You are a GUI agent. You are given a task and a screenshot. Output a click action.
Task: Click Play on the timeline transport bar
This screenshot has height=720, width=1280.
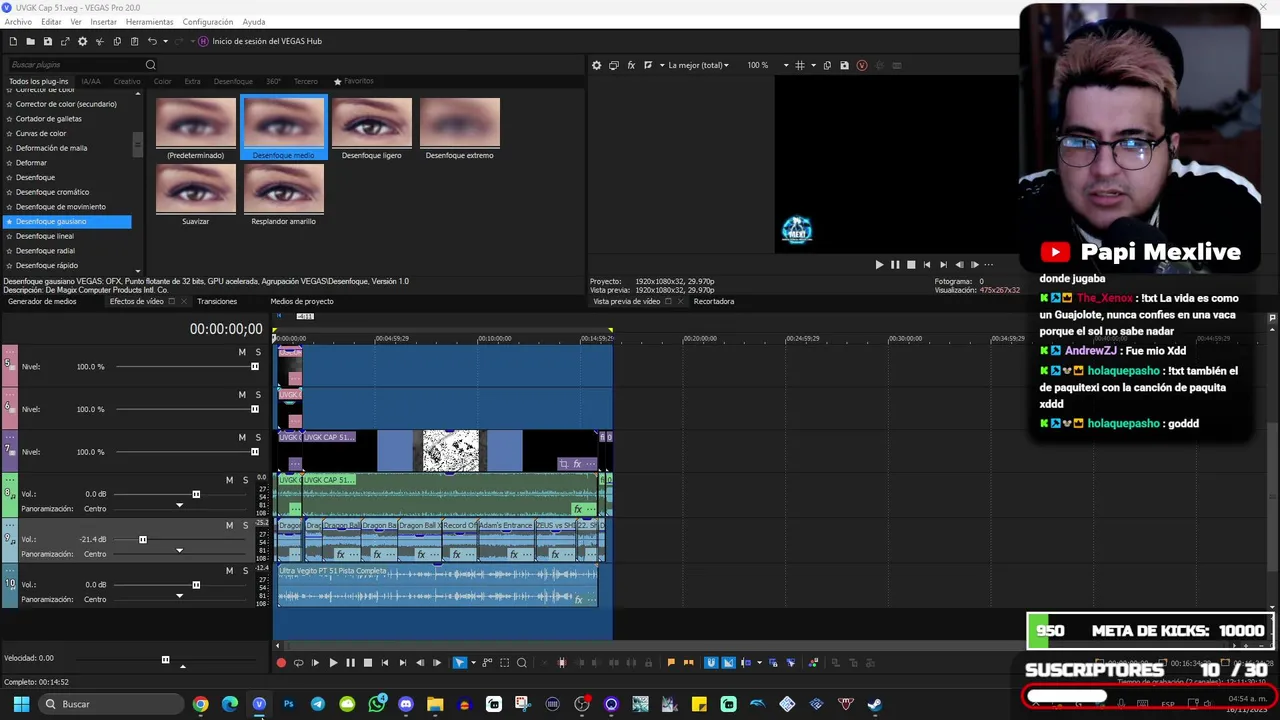pyautogui.click(x=333, y=663)
